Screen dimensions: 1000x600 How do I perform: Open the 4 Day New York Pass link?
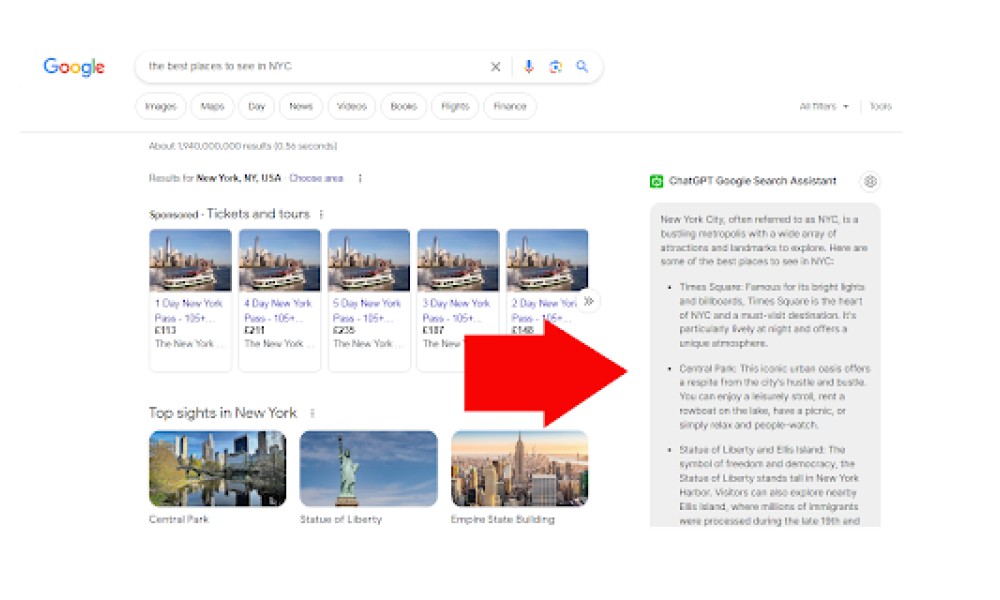pos(278,311)
